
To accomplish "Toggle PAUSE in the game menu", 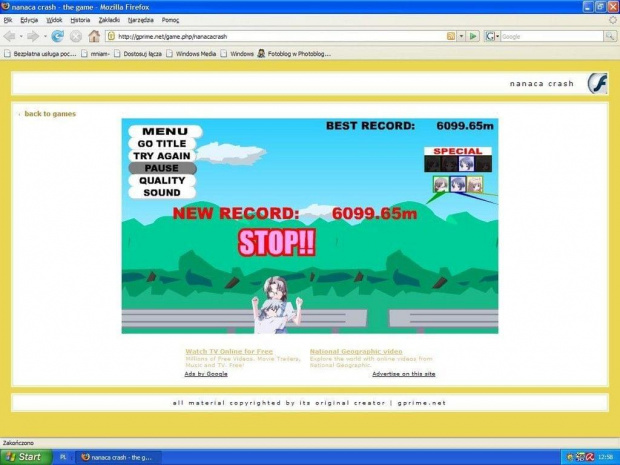I will (x=162, y=168).
